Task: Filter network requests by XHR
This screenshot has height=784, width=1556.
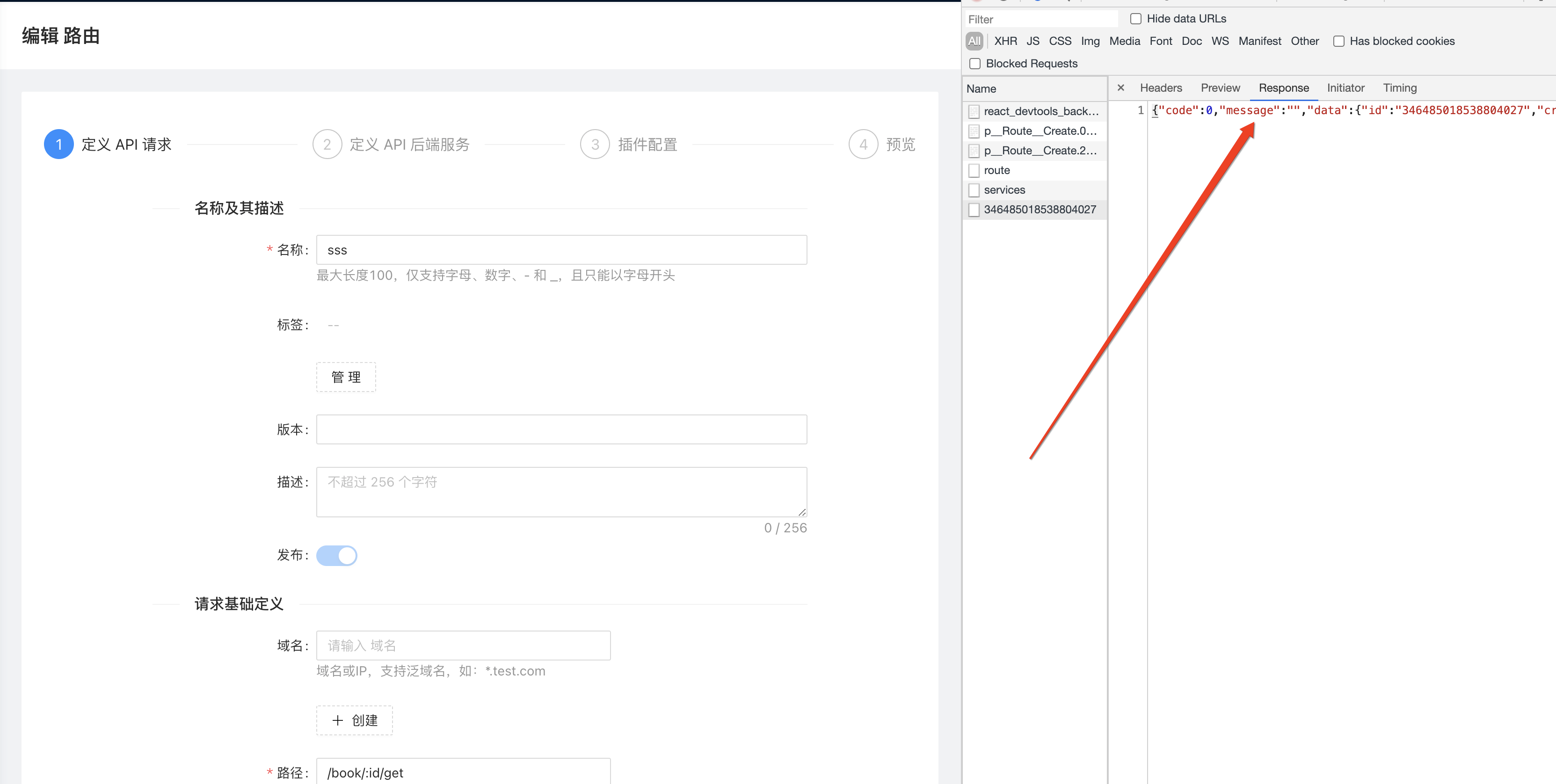Action: tap(1005, 41)
